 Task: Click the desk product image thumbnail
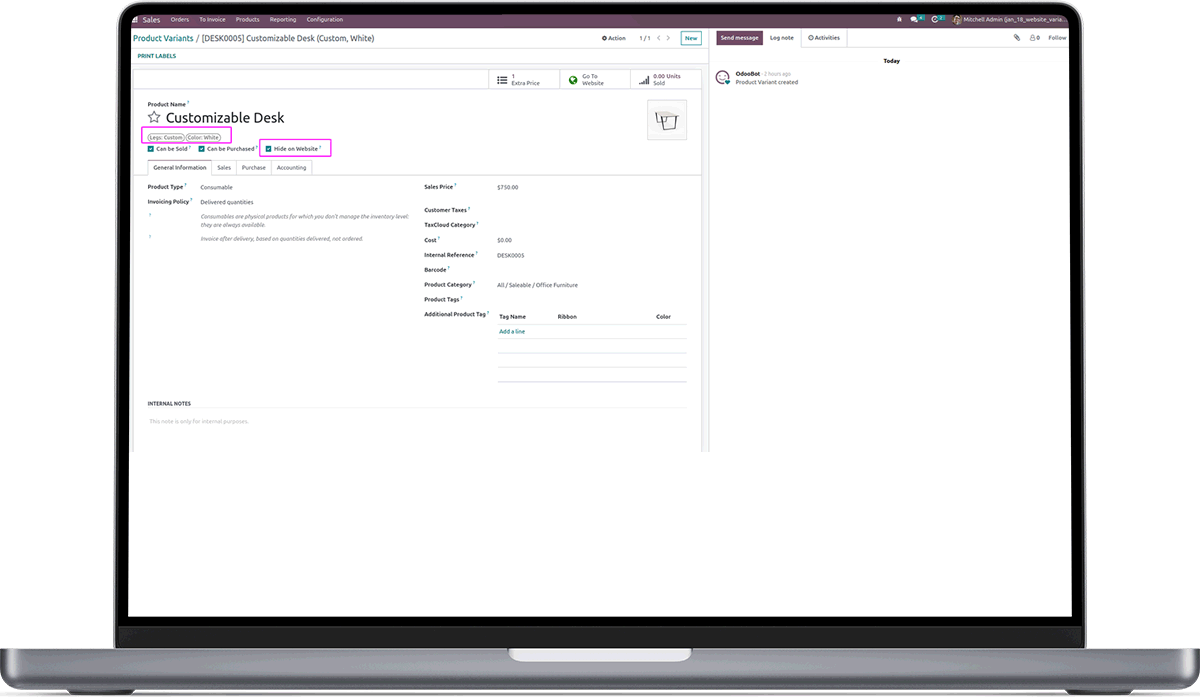[667, 120]
